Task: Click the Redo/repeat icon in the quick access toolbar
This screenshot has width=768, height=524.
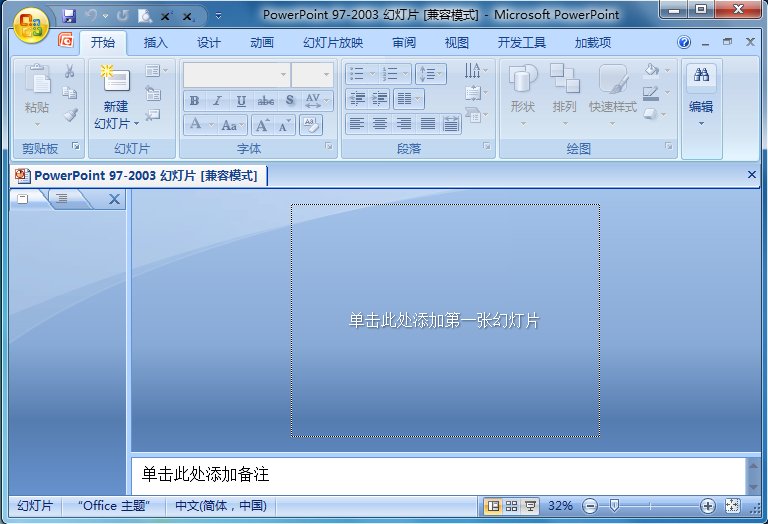Action: click(x=122, y=16)
